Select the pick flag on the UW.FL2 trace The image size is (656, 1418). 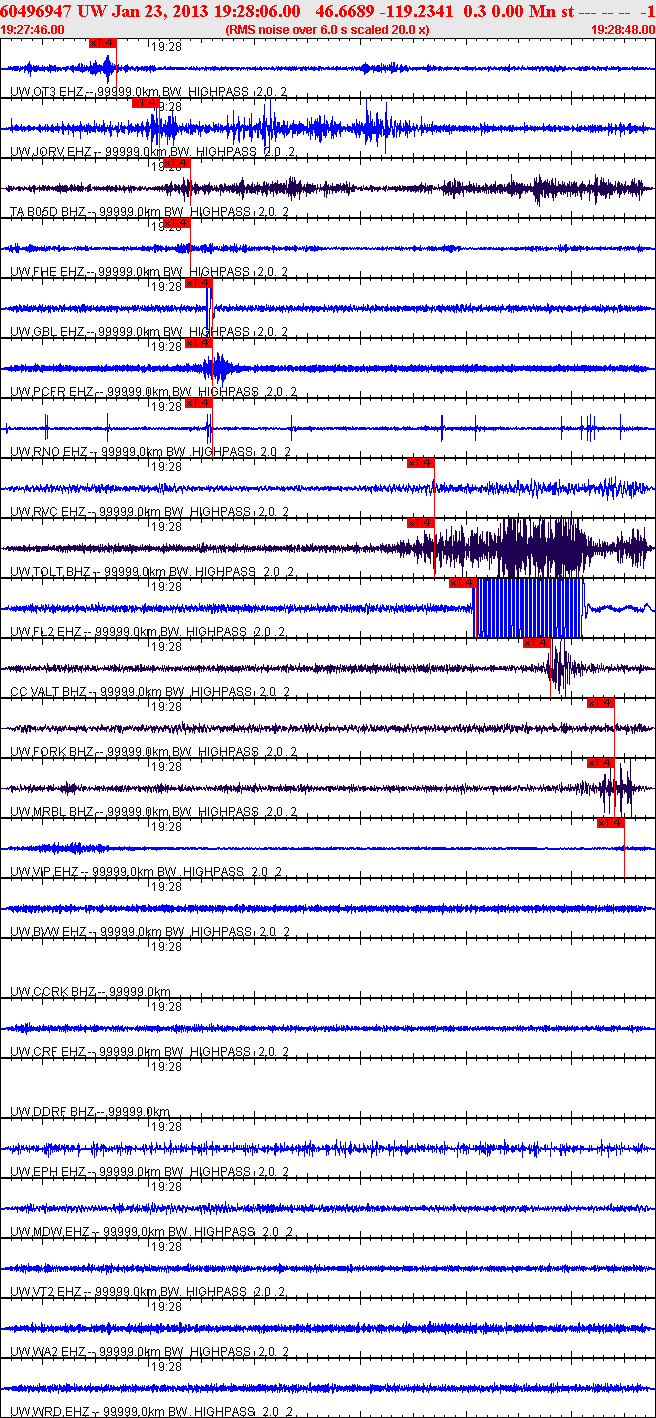(462, 583)
